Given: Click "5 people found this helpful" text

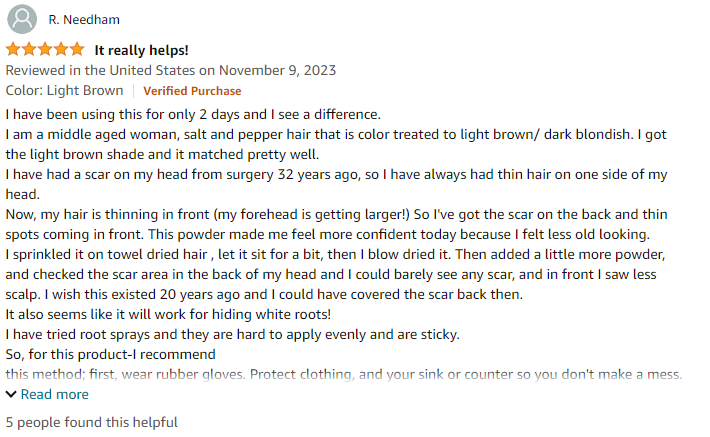Looking at the screenshot, I should [91, 423].
